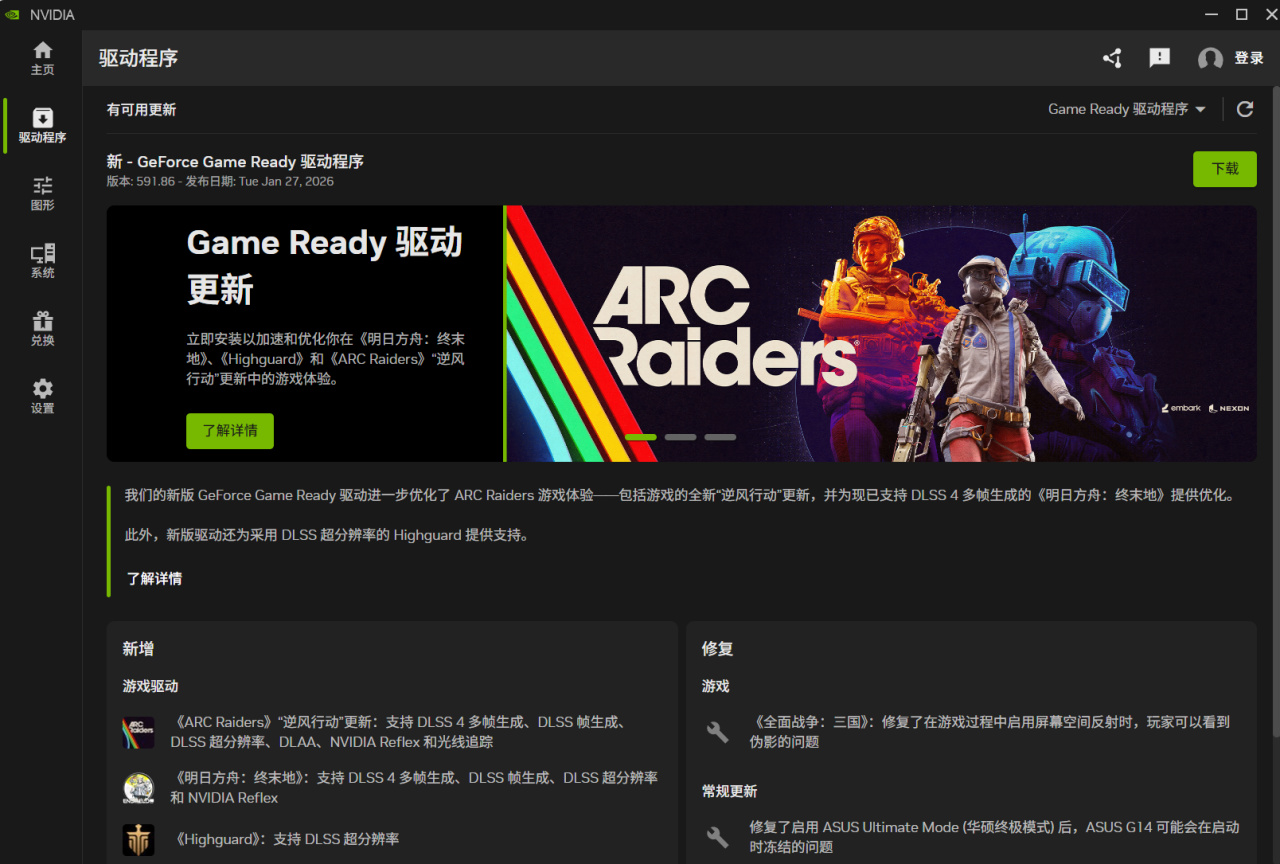1280x864 pixels.
Task: Click the ARC Raiders game icon
Action: 139,733
